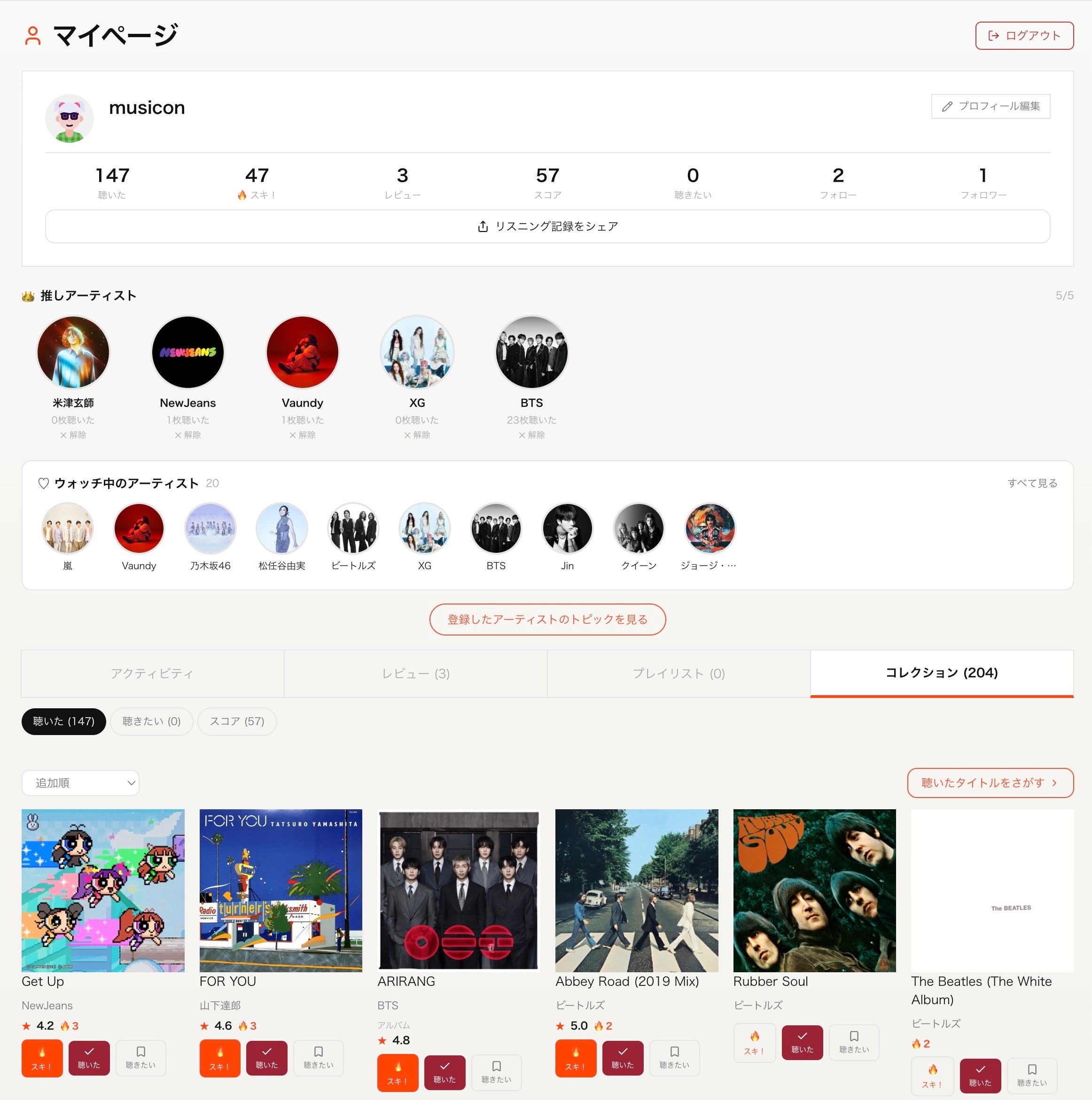Click the share icon in リスニング記録をシェア
The width and height of the screenshot is (1092, 1100).
(483, 226)
